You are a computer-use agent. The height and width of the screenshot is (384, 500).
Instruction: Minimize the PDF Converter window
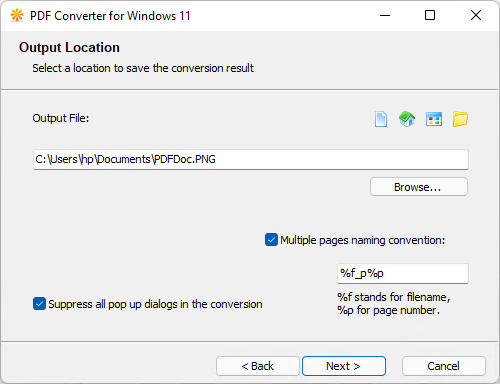(385, 15)
